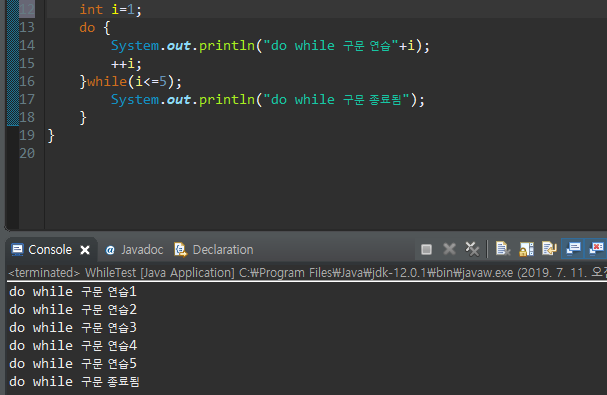This screenshot has width=607, height=395.
Task: Click the println '구문 연습' statement in the editor
Action: pyautogui.click(x=270, y=46)
